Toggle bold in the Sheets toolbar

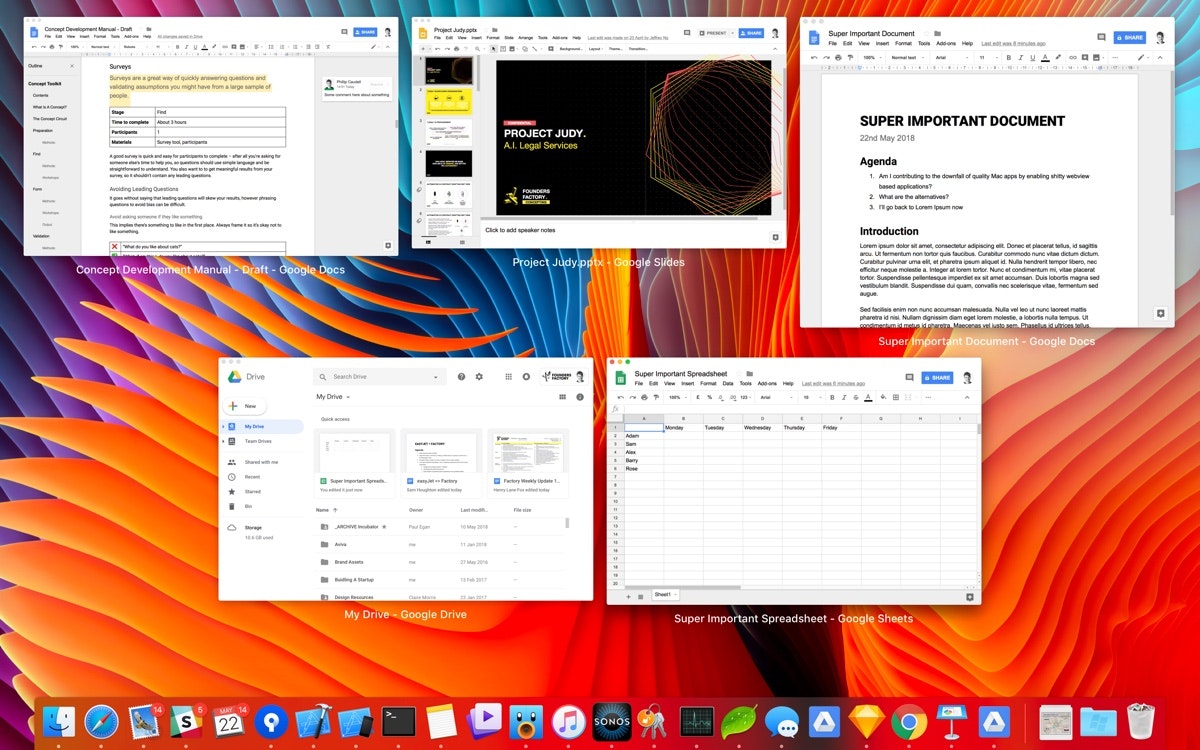831,398
